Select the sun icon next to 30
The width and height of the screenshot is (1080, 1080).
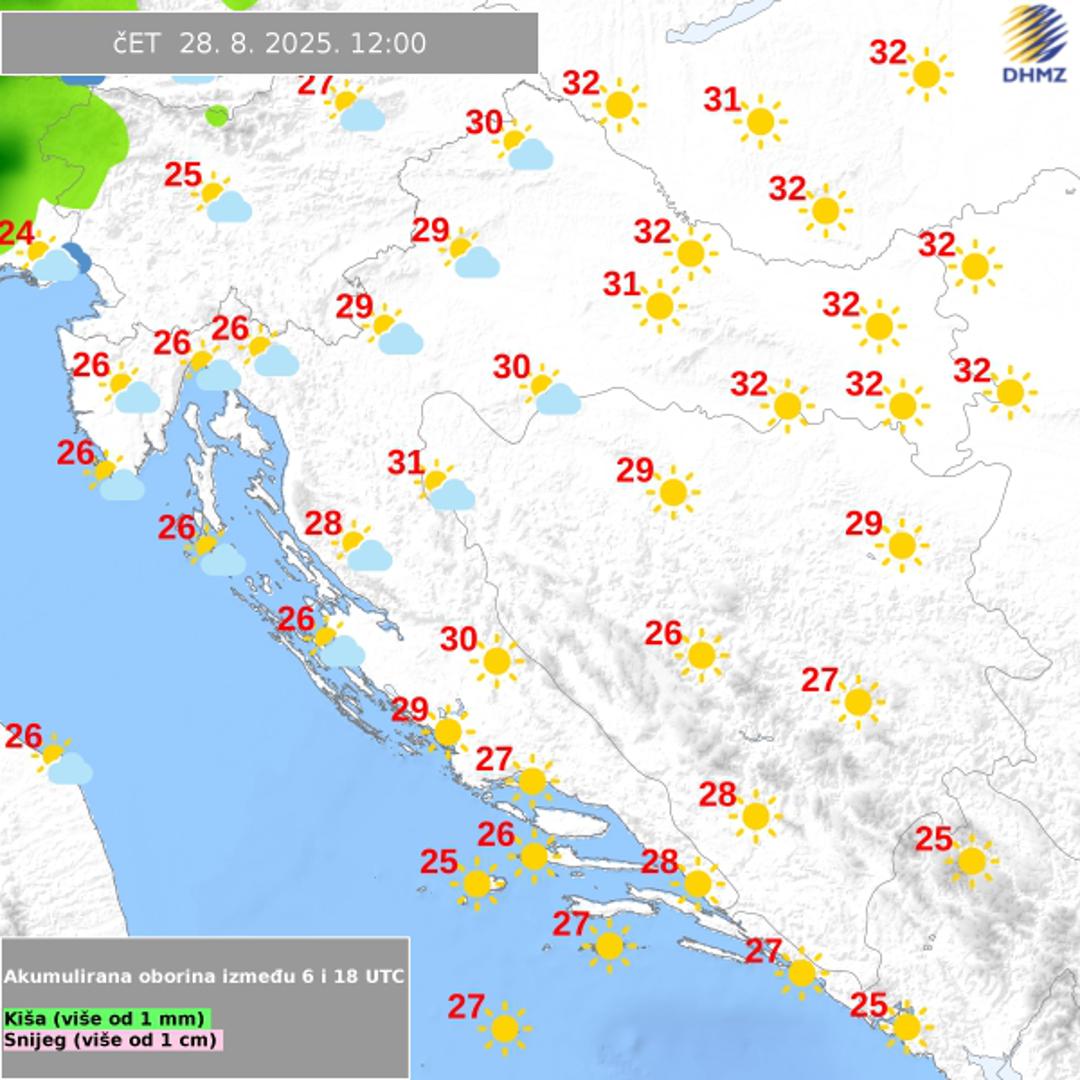click(496, 661)
